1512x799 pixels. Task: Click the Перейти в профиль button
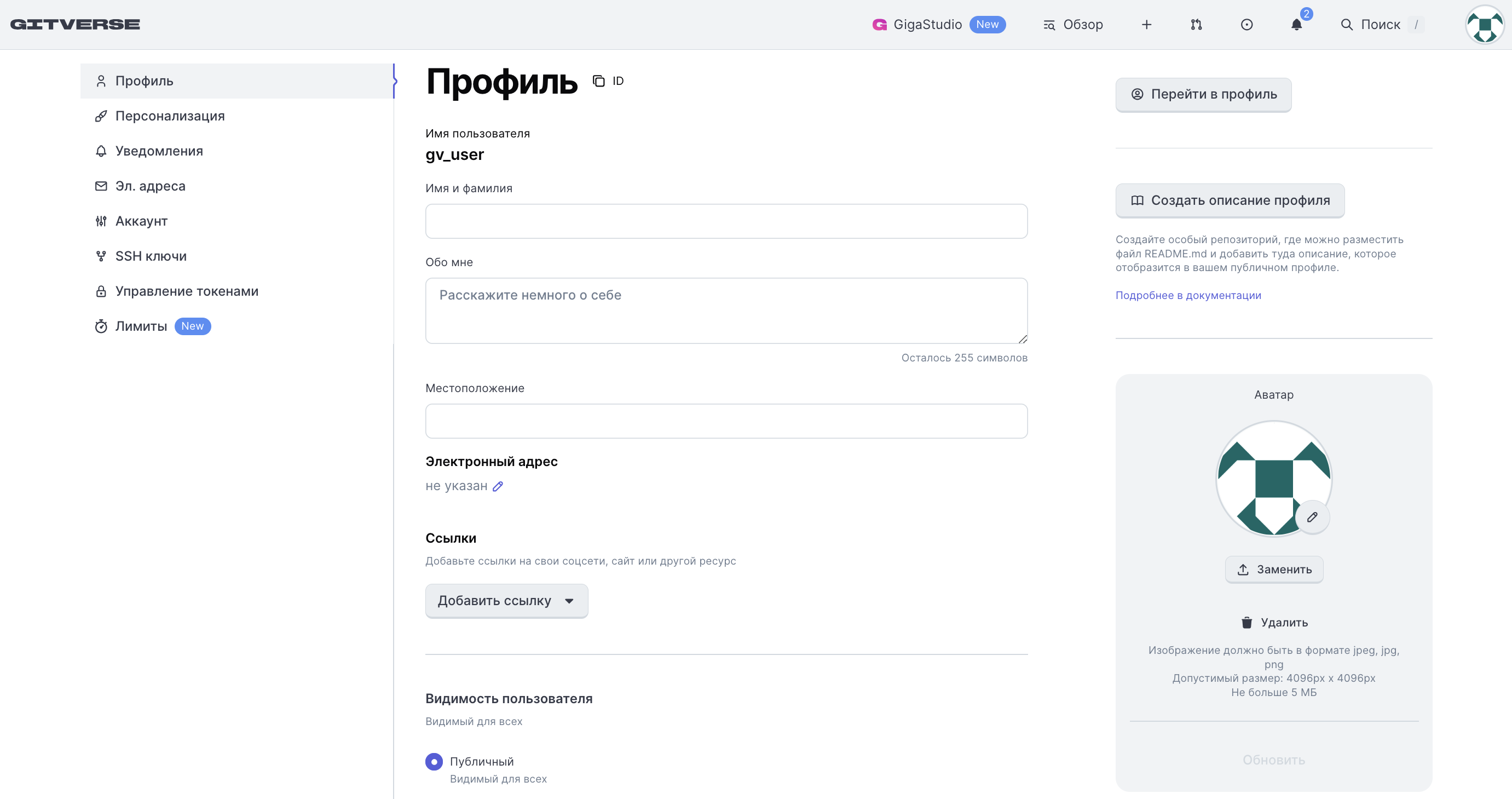click(x=1203, y=95)
